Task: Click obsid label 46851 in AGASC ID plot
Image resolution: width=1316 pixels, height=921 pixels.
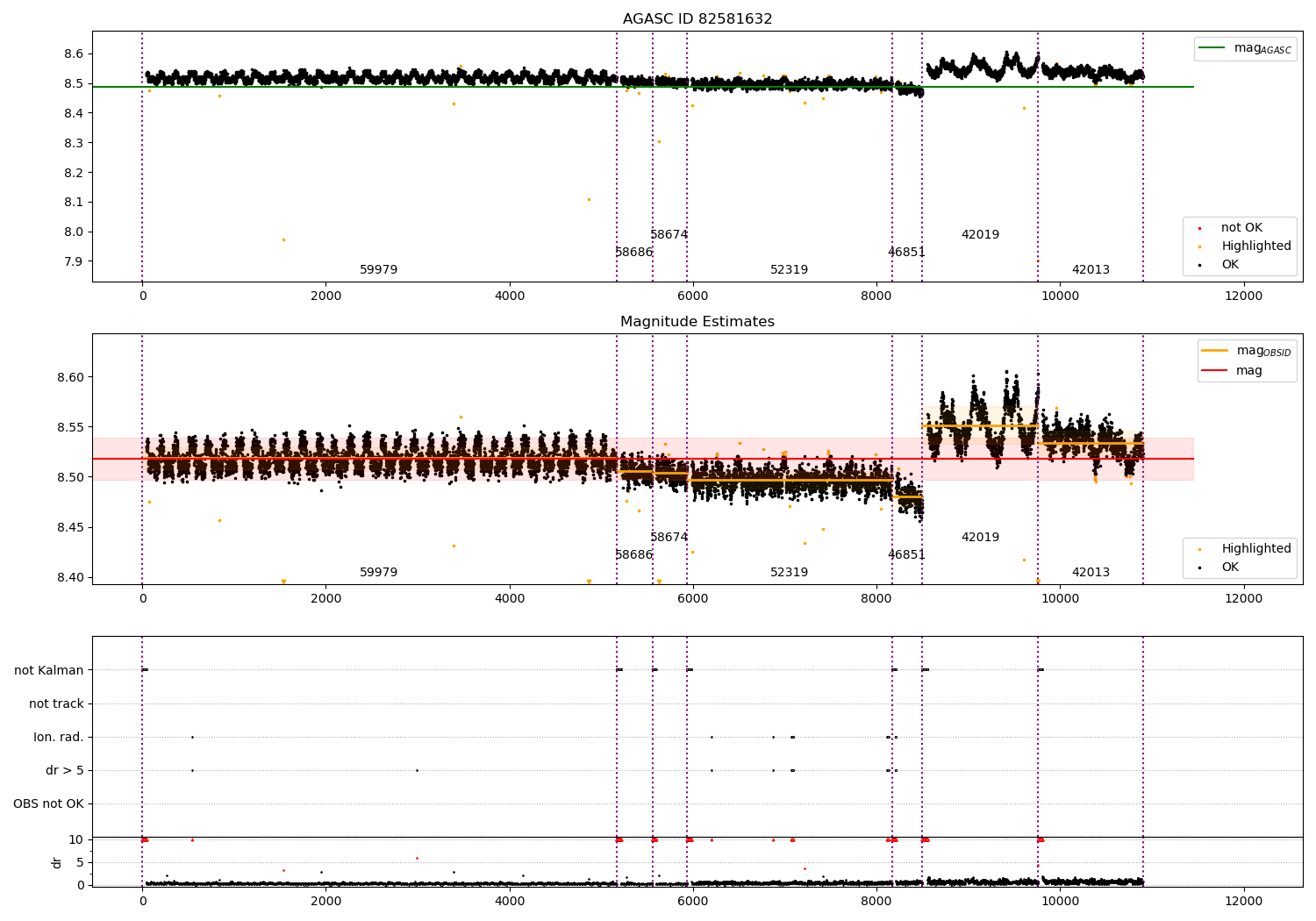Action: click(x=906, y=253)
